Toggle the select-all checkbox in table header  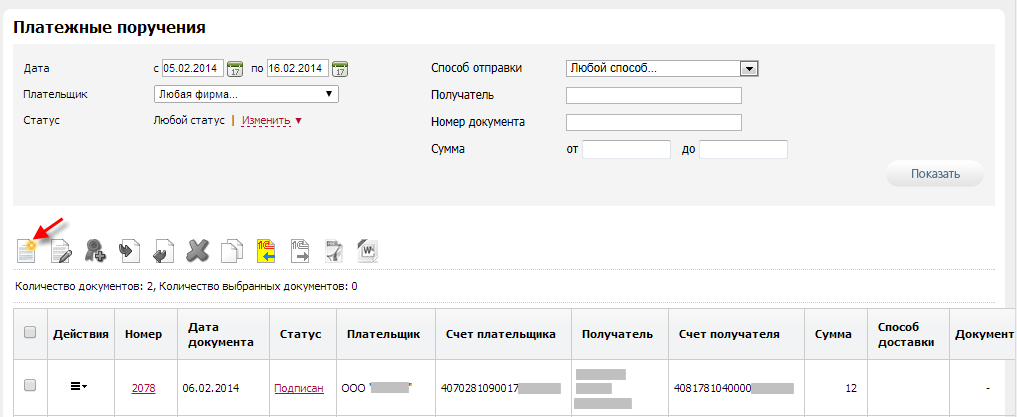(x=29, y=333)
